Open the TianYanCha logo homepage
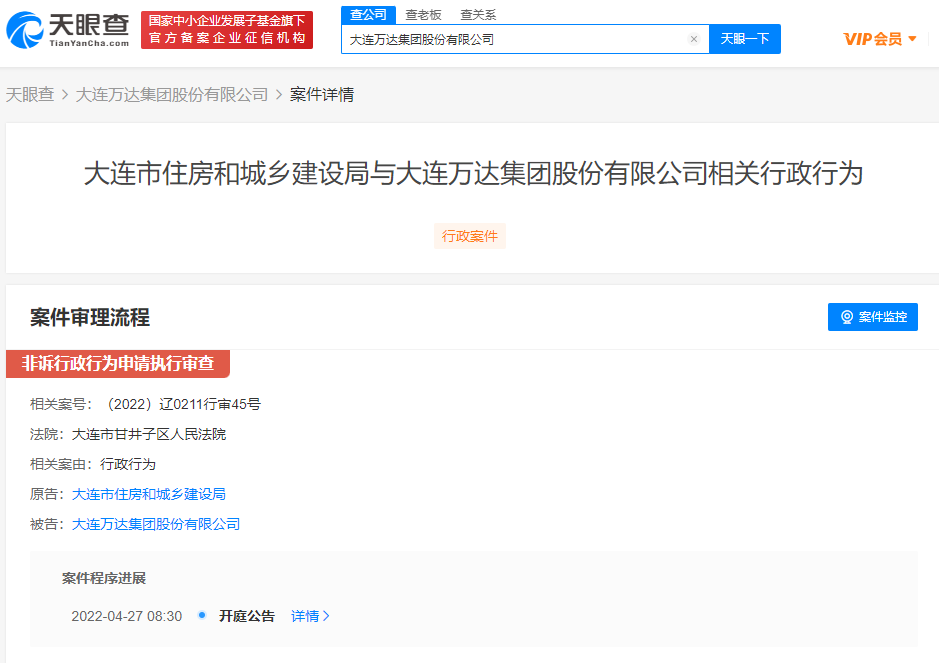This screenshot has height=663, width=939. (68, 30)
